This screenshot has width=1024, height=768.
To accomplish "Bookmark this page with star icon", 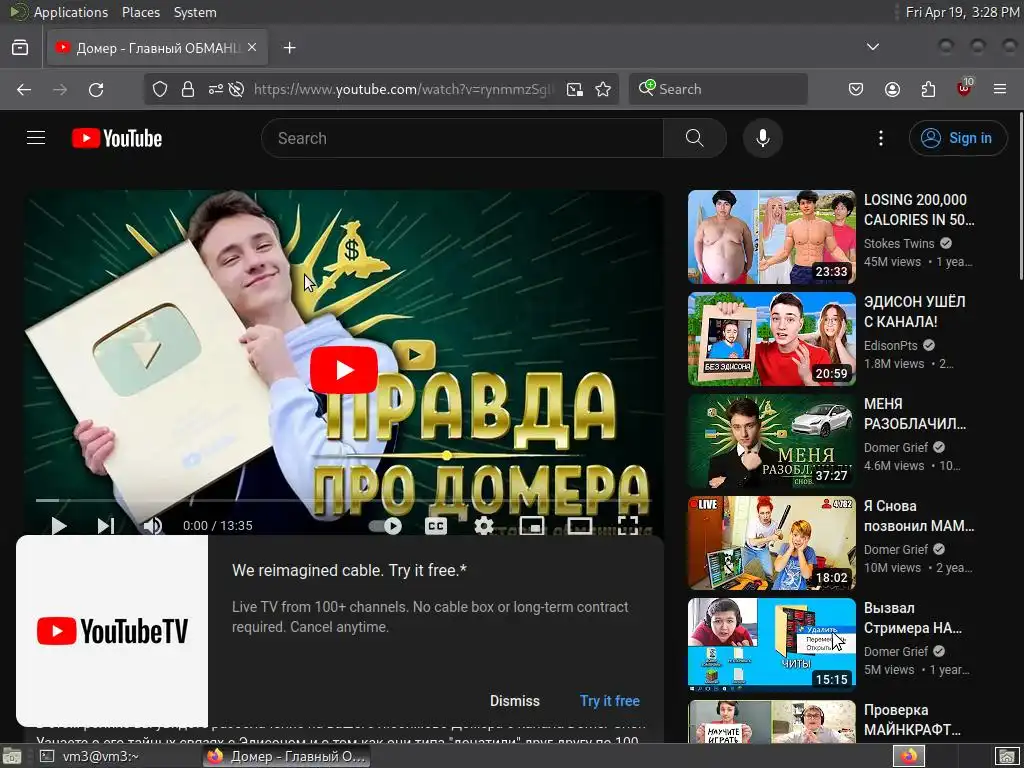I will [603, 89].
